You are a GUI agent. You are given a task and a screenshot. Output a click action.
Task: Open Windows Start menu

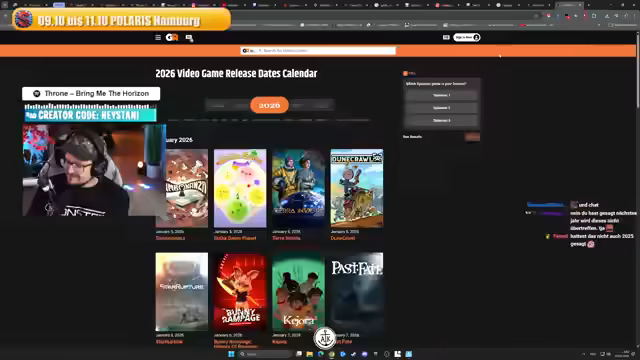click(x=231, y=354)
